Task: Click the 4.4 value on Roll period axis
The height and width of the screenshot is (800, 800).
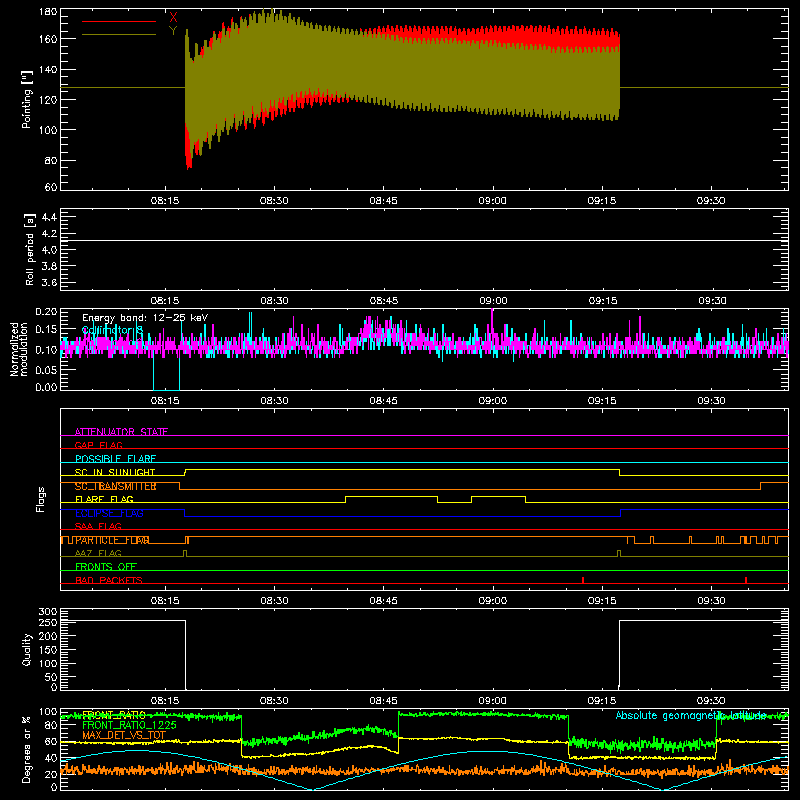Action: (48, 217)
